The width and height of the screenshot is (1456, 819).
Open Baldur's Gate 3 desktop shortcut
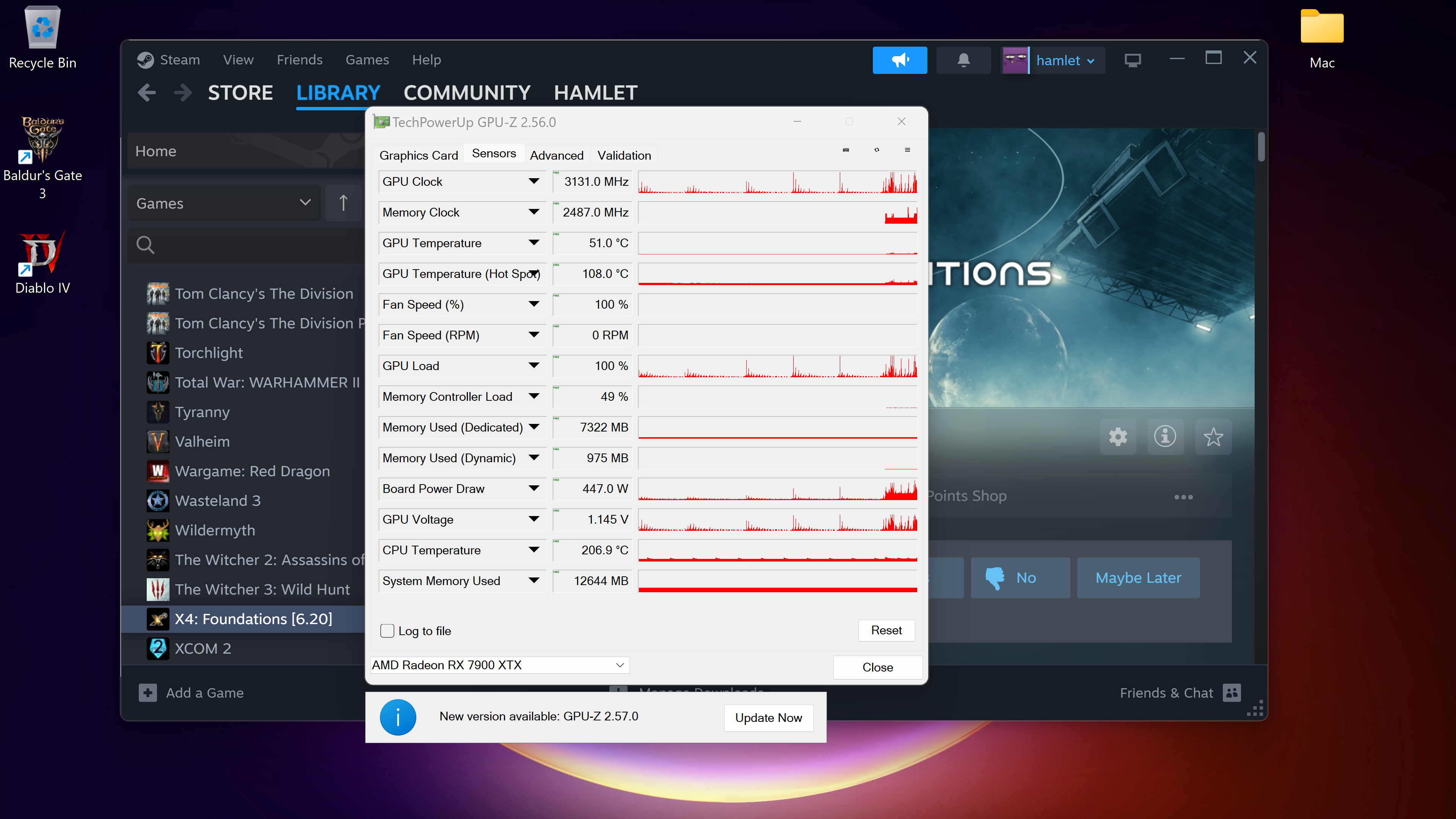coord(42,158)
